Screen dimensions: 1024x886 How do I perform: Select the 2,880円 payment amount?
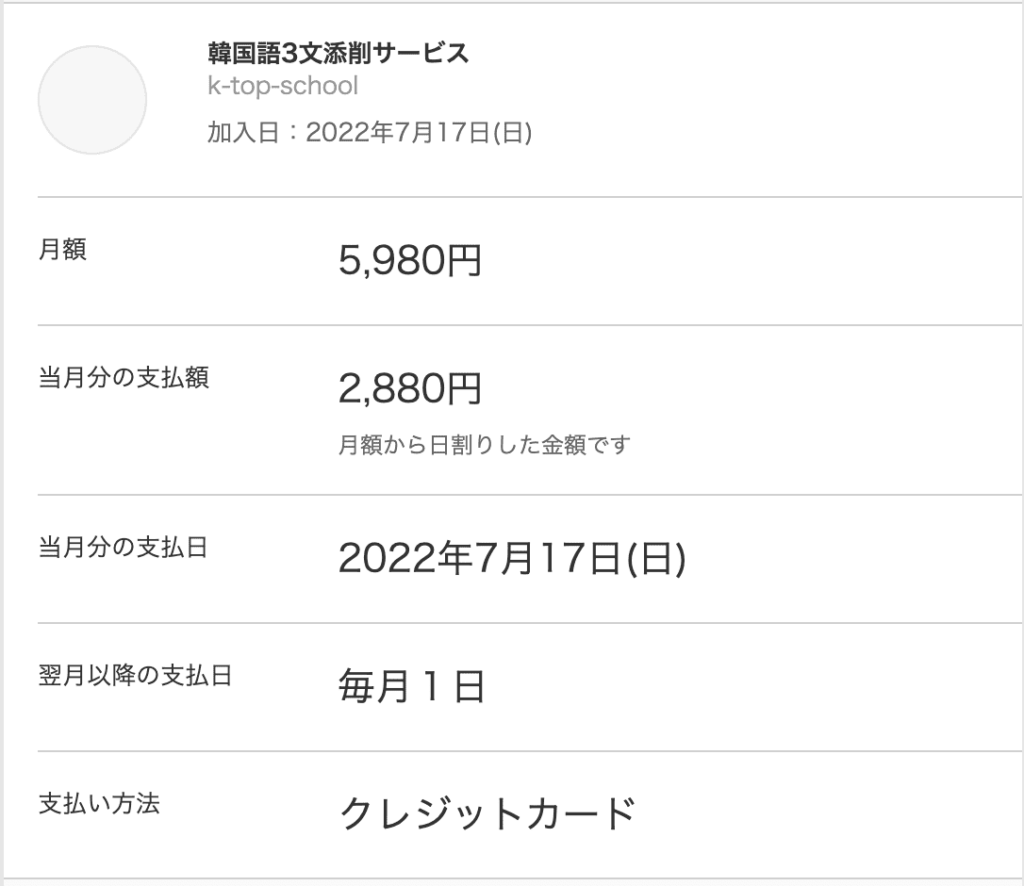pyautogui.click(x=409, y=388)
